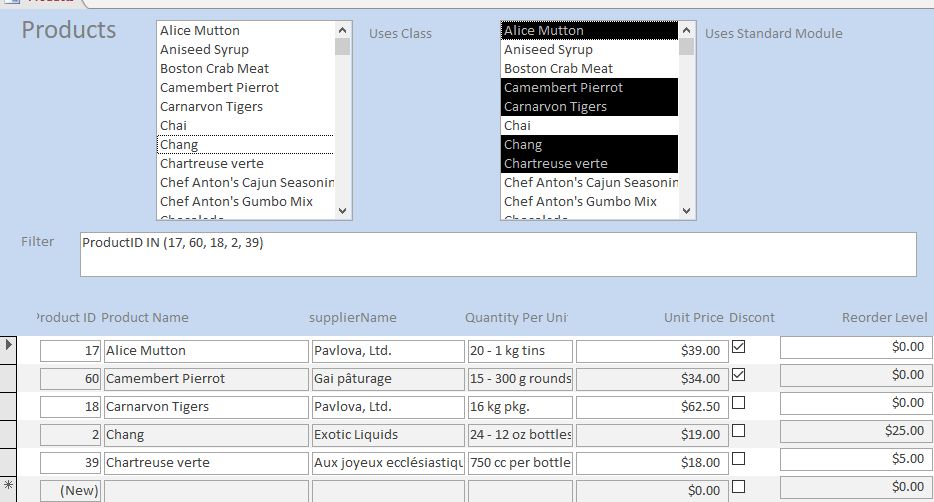Uncheck Discontinued for Camembert Pierrot
934x502 pixels.
pyautogui.click(x=739, y=374)
